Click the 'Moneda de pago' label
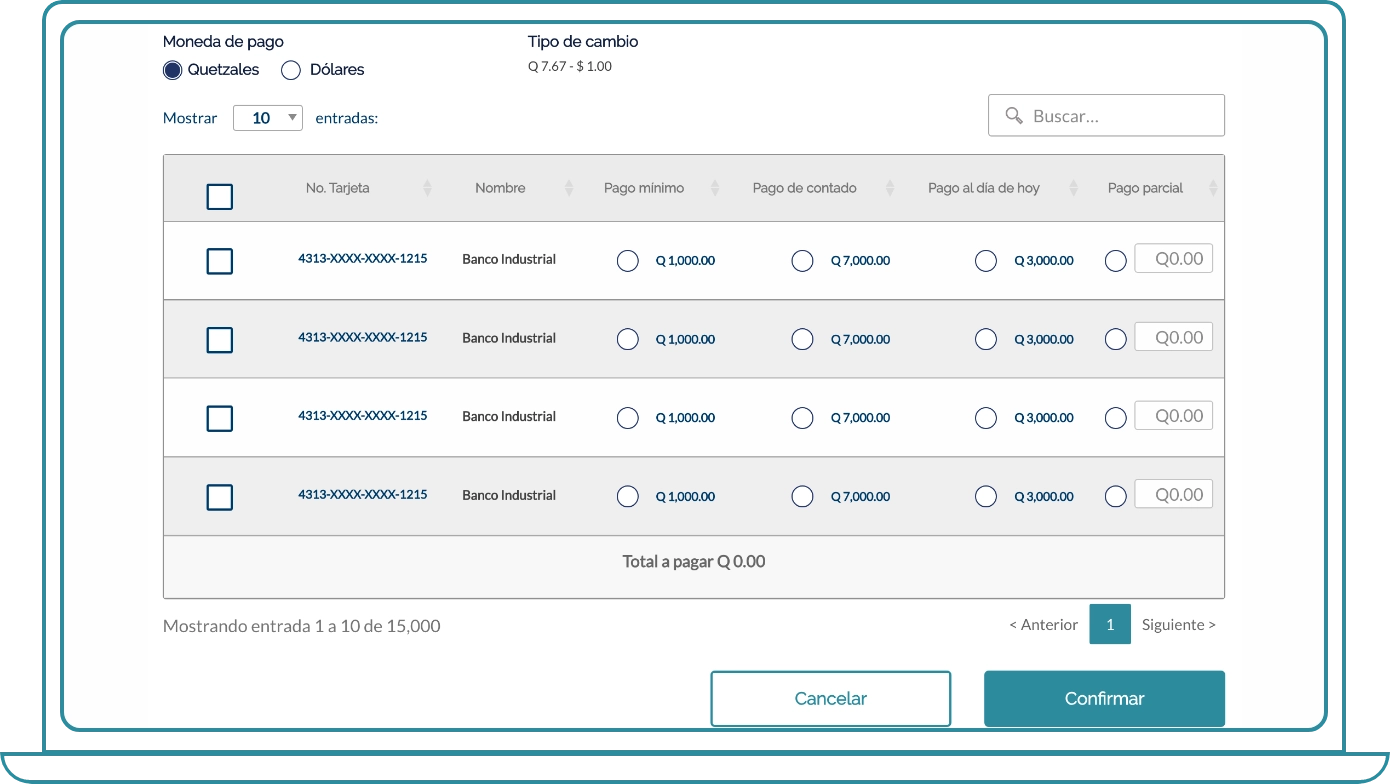This screenshot has height=784, width=1390. click(x=223, y=42)
